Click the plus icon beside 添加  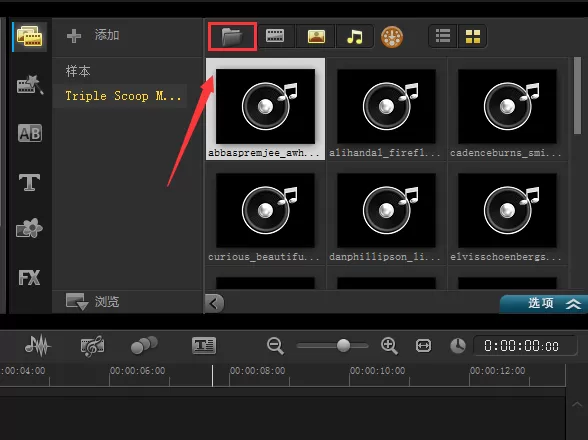(74, 36)
